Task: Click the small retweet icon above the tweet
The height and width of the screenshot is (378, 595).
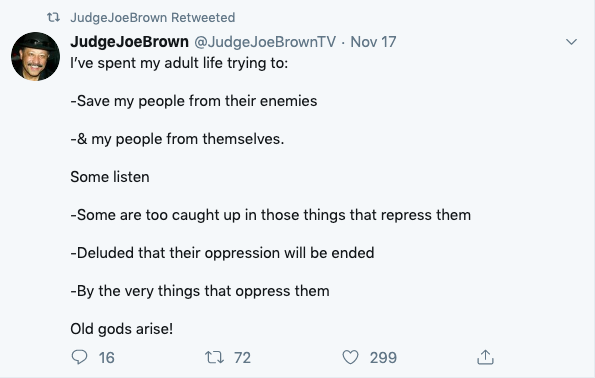Action: point(54,17)
